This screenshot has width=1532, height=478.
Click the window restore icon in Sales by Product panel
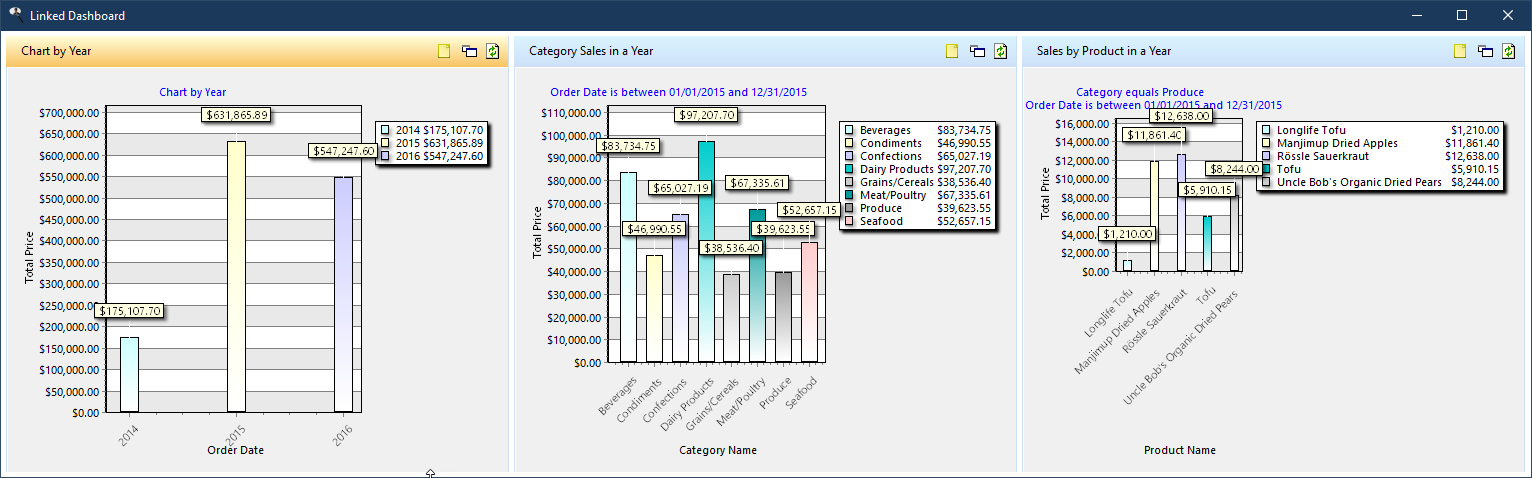point(1485,51)
